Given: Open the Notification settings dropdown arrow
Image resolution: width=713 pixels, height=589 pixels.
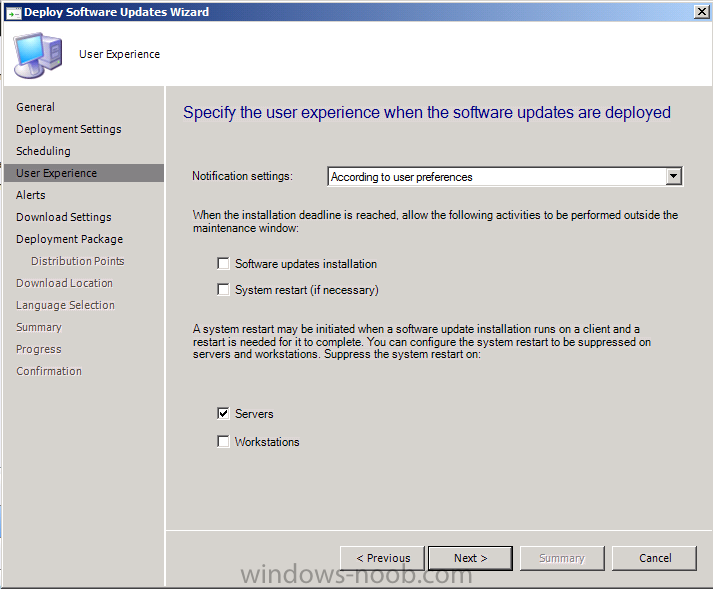Looking at the screenshot, I should pos(673,176).
